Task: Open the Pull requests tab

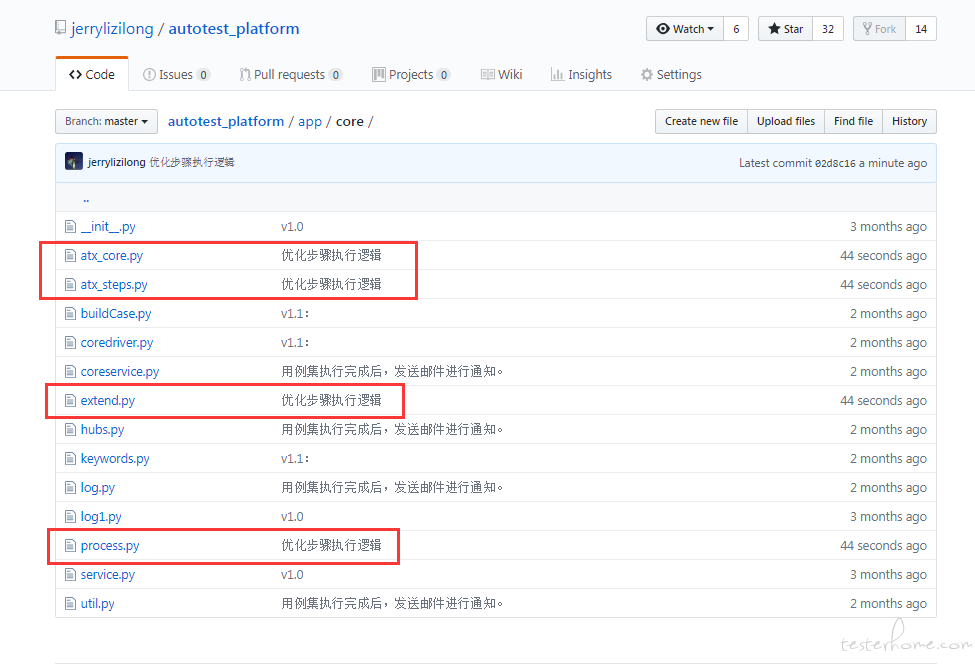Action: (x=290, y=75)
